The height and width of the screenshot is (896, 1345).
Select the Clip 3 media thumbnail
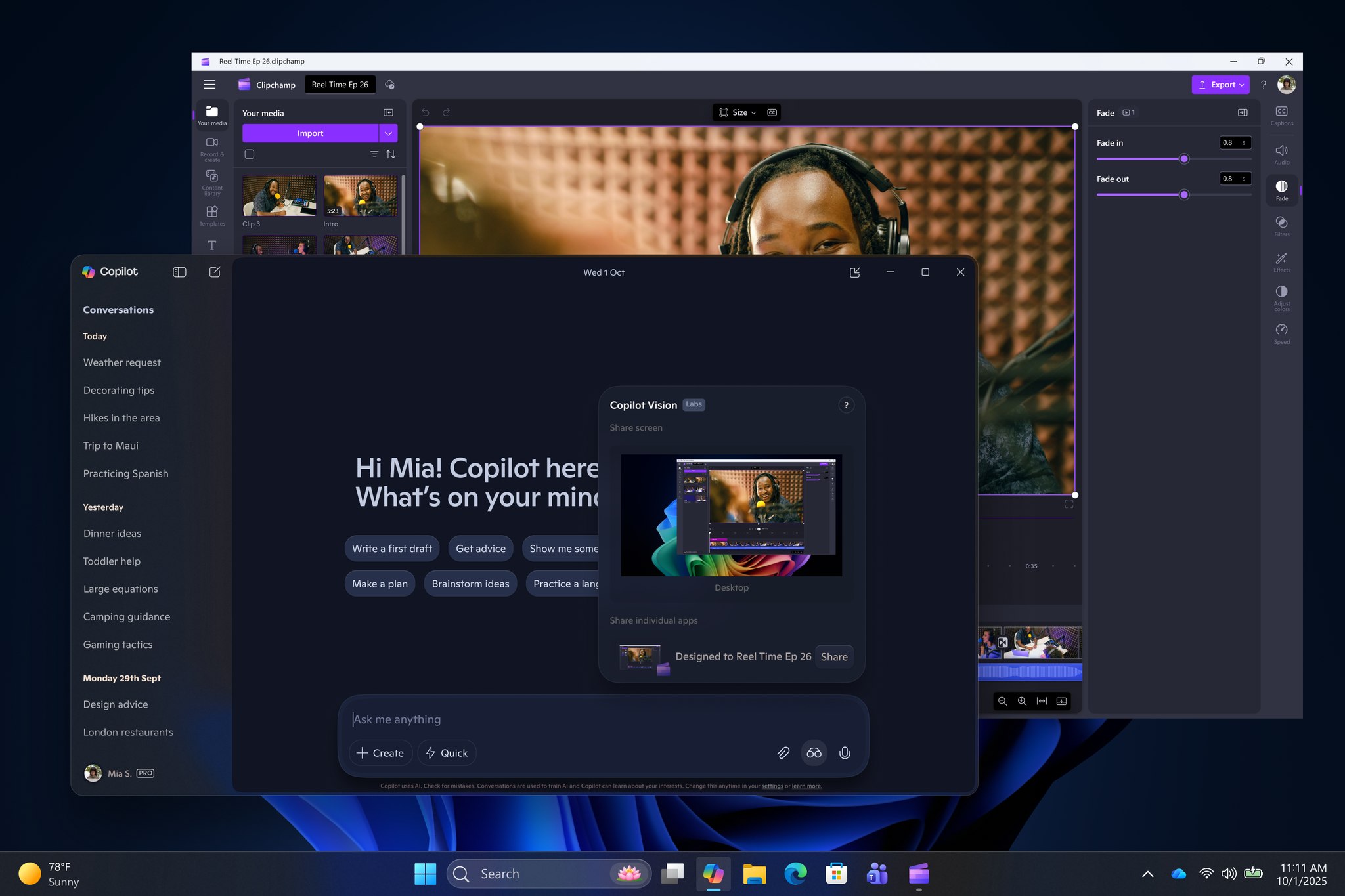pyautogui.click(x=279, y=196)
